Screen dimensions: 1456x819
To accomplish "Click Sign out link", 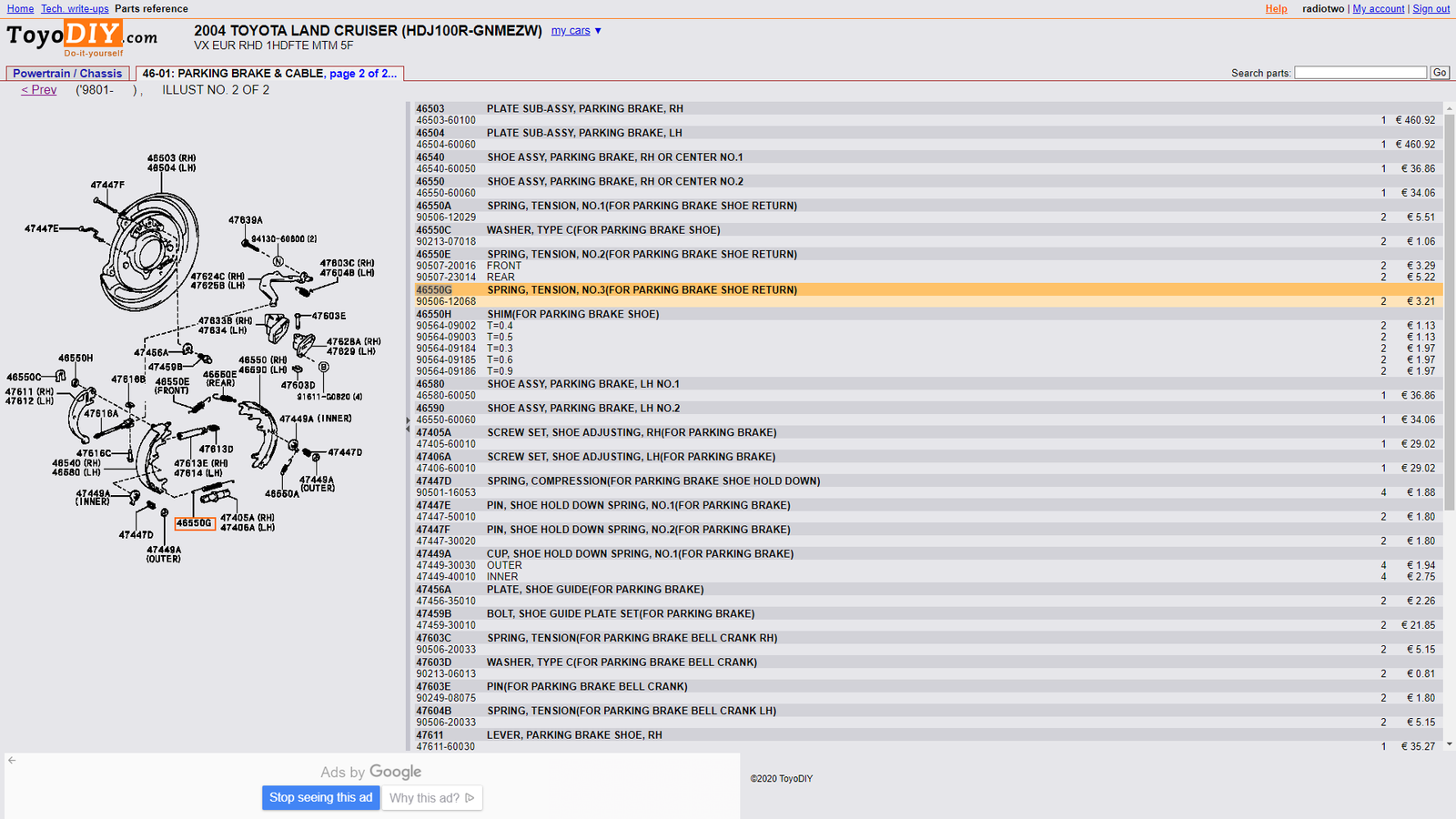I will tap(1431, 9).
